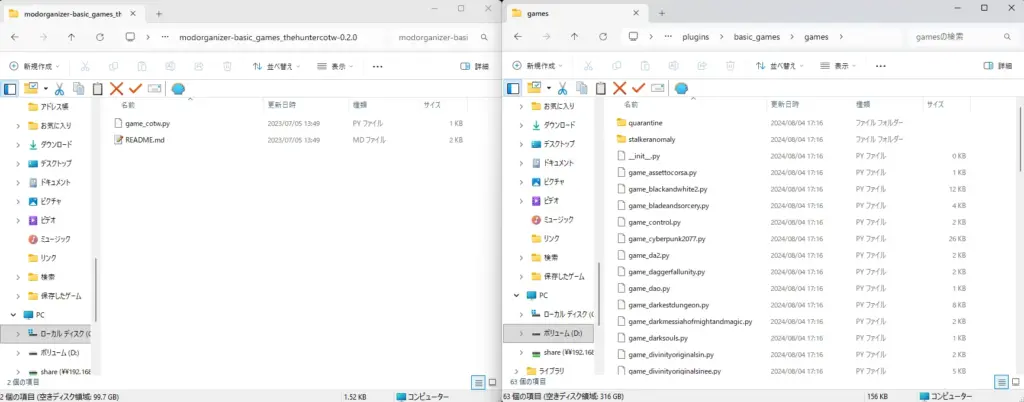The height and width of the screenshot is (402, 1024).
Task: Open game_cotw.py file in left window
Action: coord(147,123)
